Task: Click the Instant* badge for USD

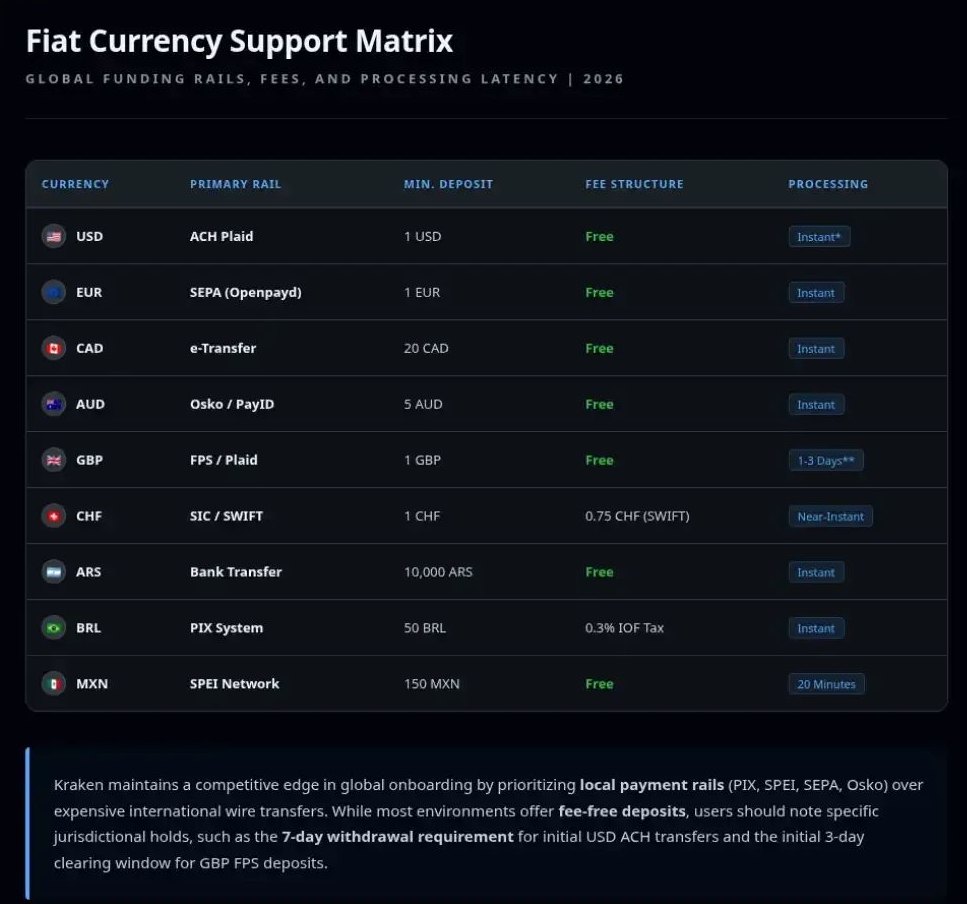Action: tap(819, 237)
